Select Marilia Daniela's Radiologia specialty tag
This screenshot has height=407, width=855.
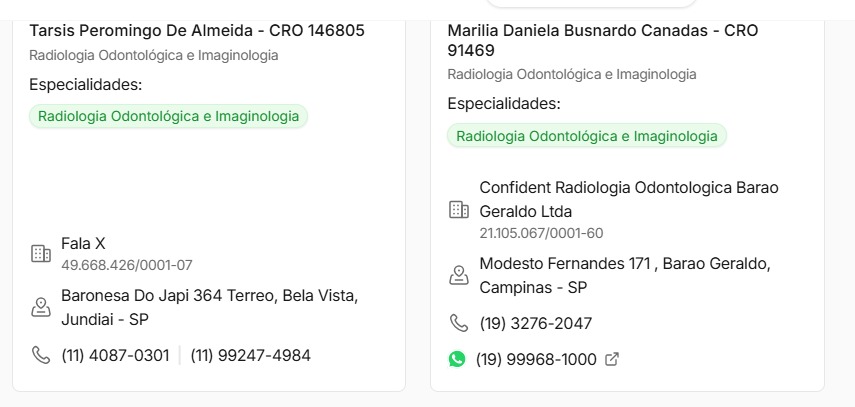tap(587, 135)
